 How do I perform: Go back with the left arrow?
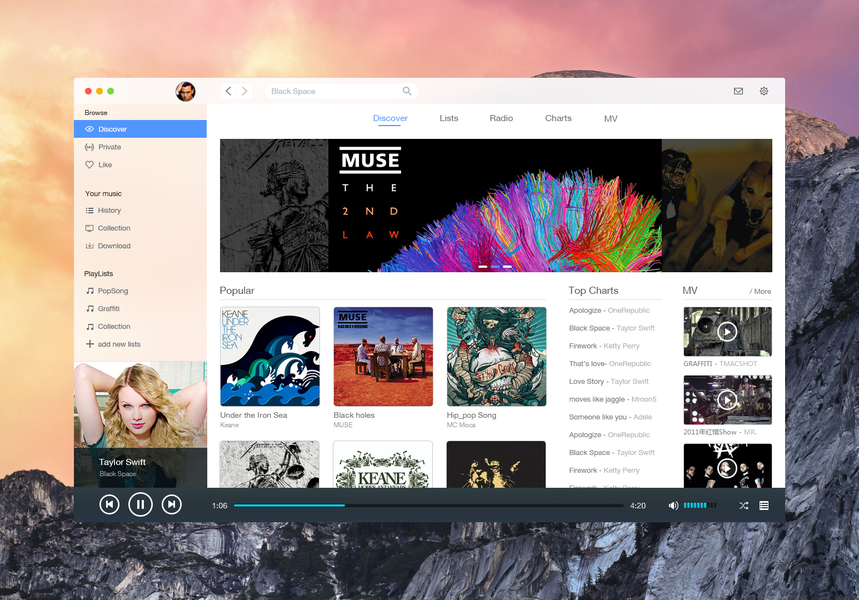click(x=228, y=91)
